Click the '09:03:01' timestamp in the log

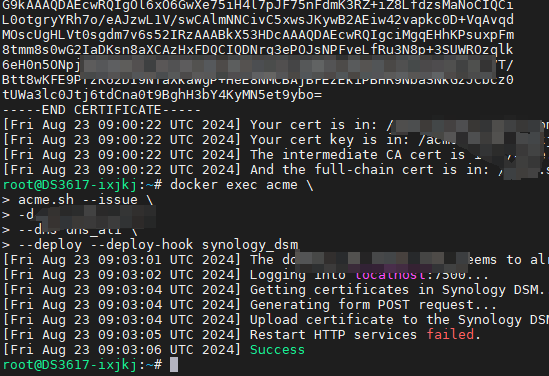(x=130, y=260)
